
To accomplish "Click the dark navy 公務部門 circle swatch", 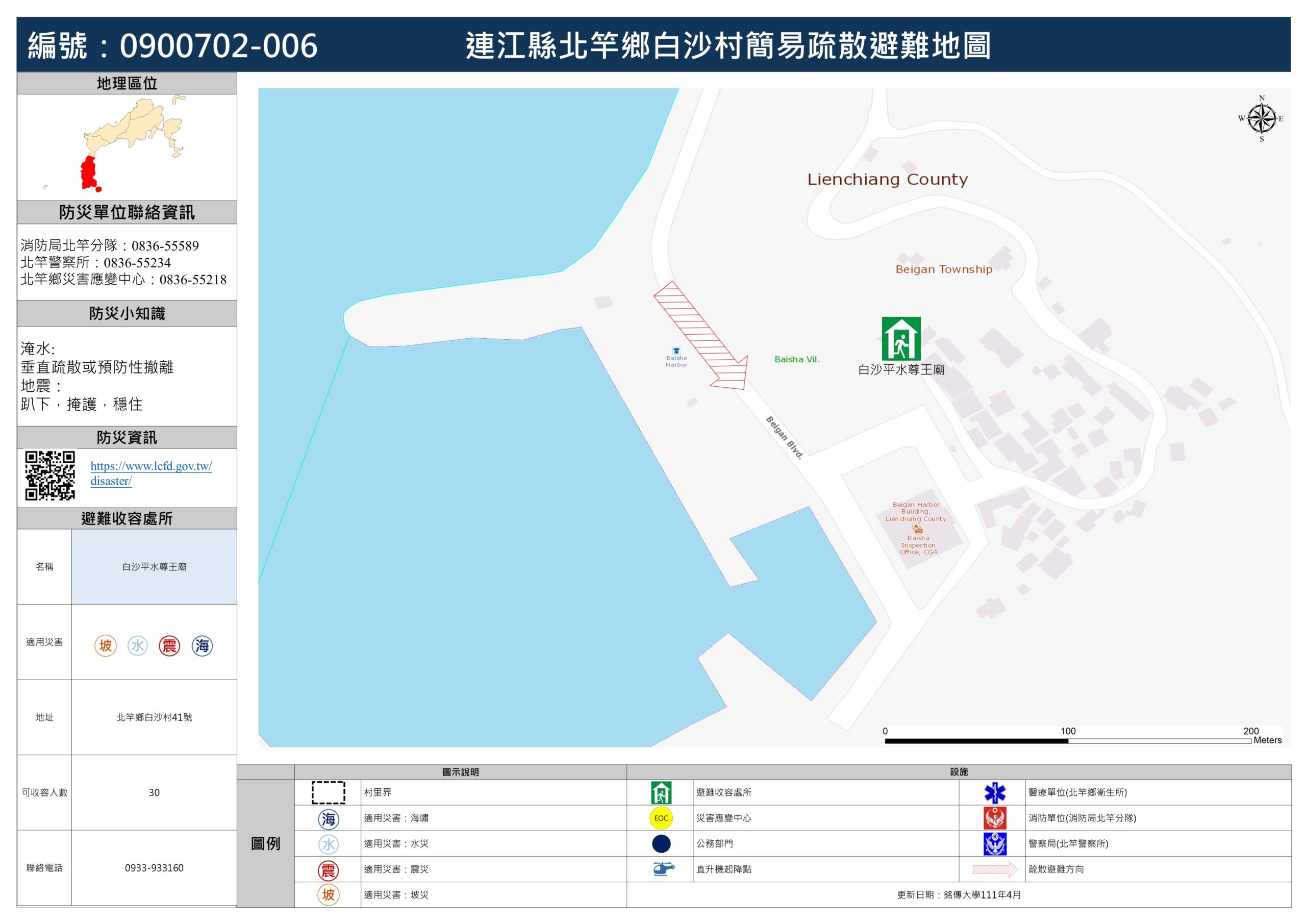I will point(661,843).
